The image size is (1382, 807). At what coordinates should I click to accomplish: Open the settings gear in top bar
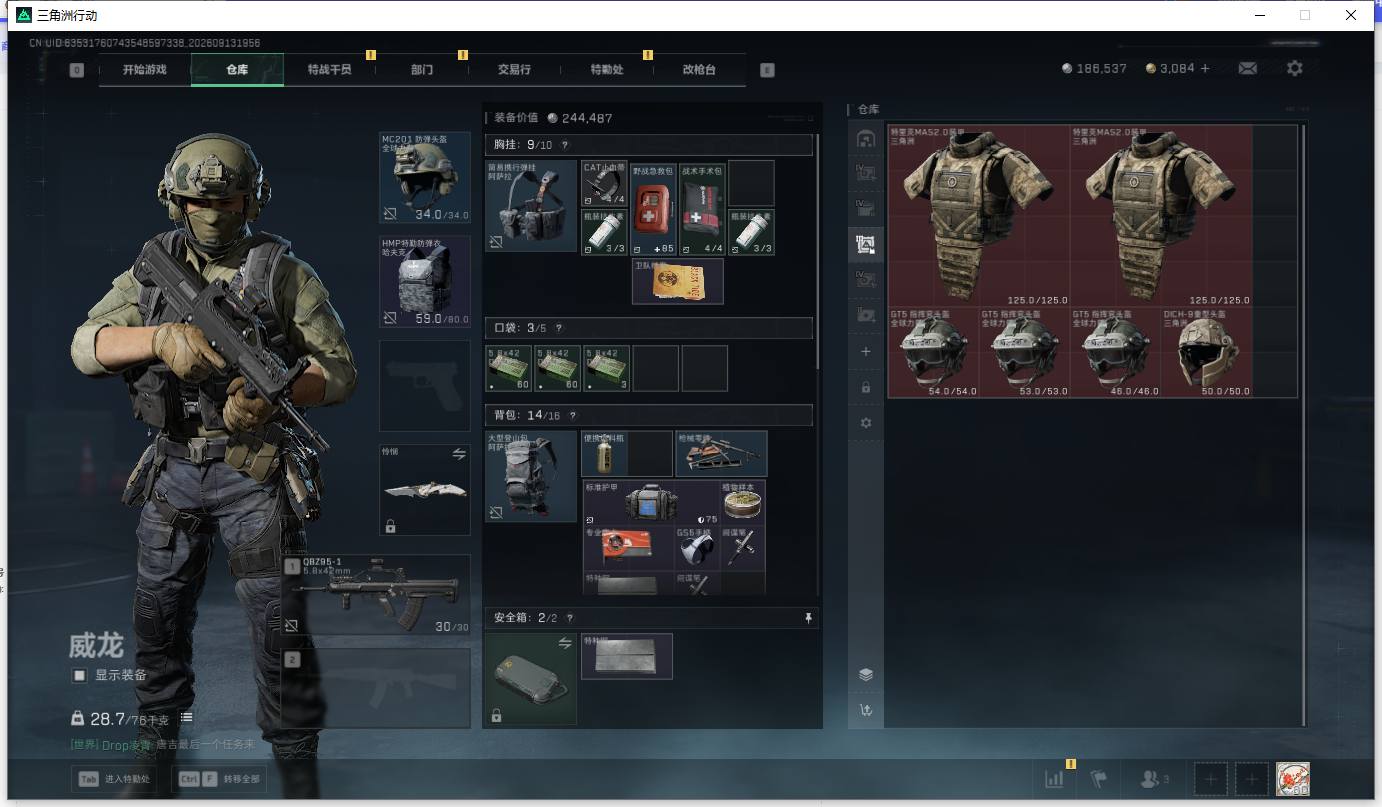point(1295,68)
